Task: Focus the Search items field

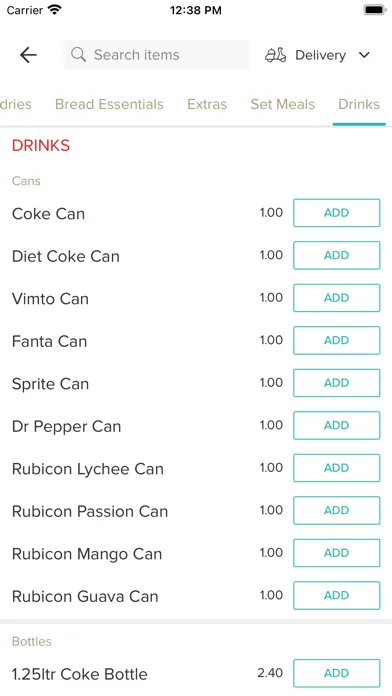Action: tap(156, 55)
